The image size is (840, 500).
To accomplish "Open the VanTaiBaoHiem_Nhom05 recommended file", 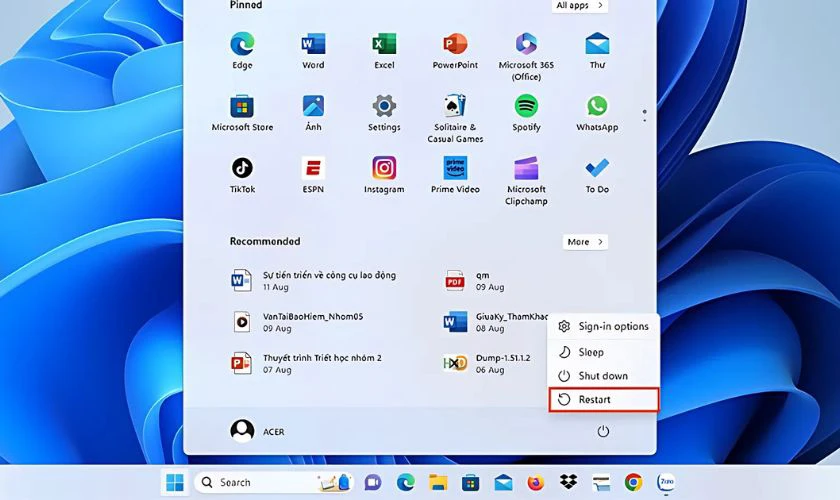I will click(x=298, y=322).
